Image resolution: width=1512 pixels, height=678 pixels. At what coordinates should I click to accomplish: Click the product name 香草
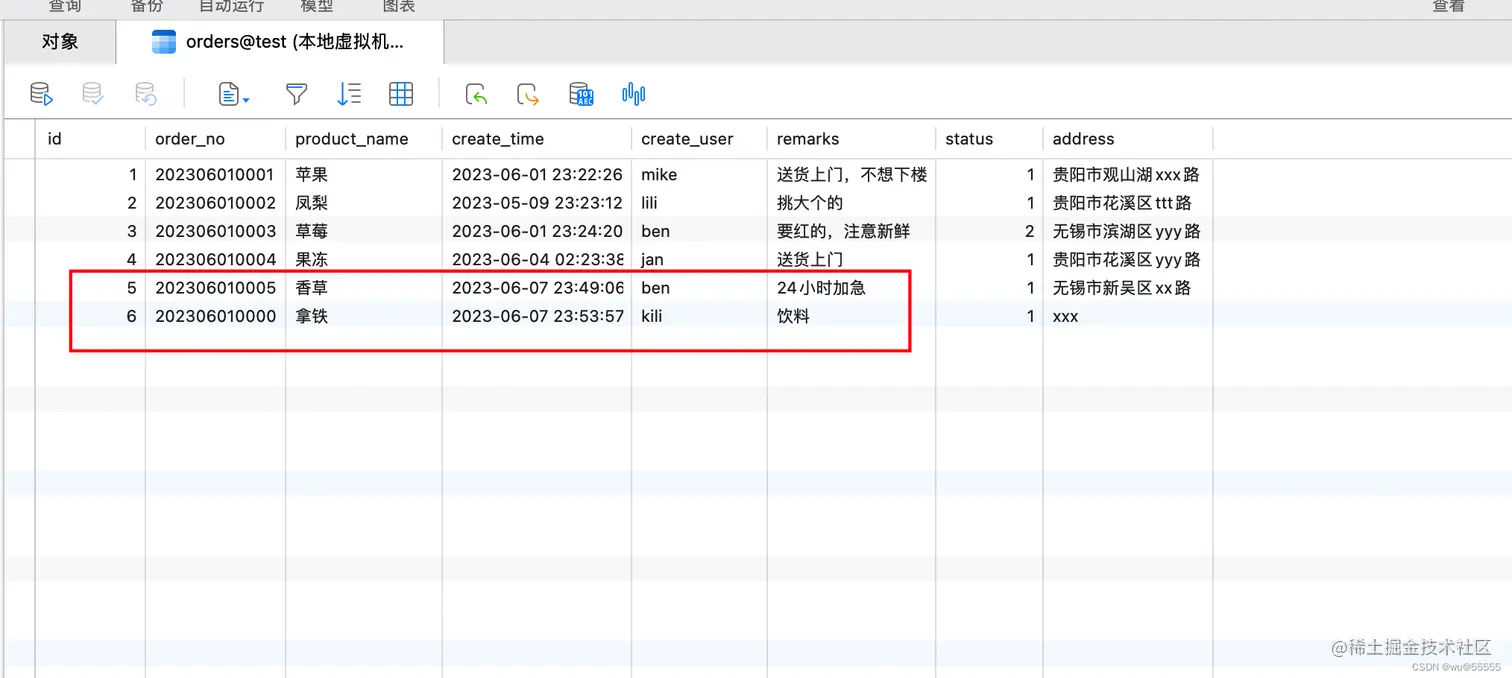coord(311,288)
